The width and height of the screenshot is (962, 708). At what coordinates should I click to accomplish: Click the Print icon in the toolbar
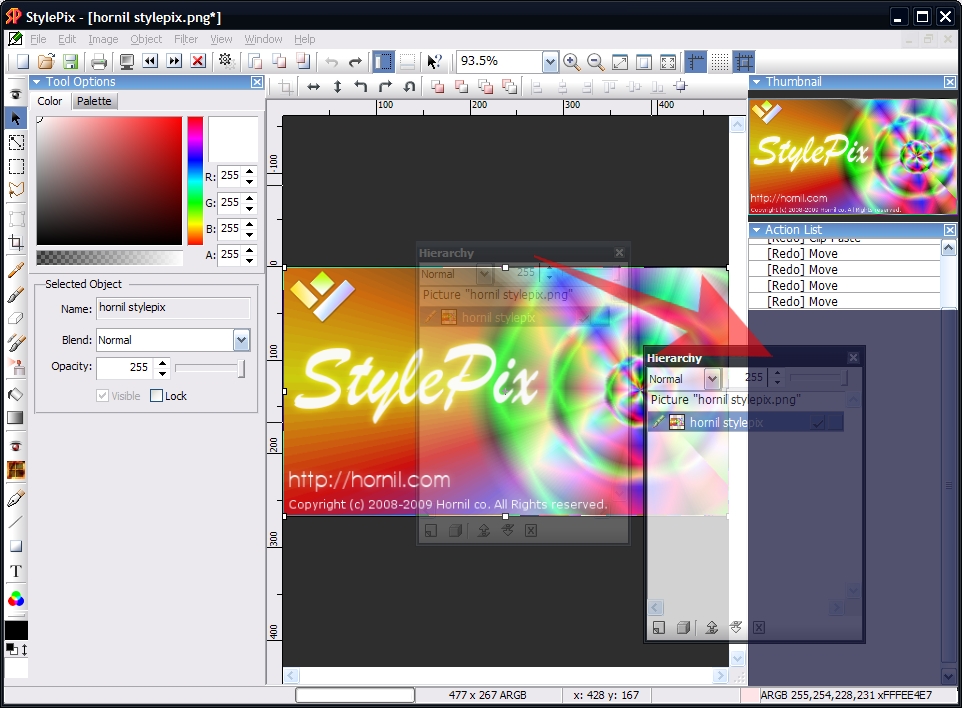click(99, 62)
